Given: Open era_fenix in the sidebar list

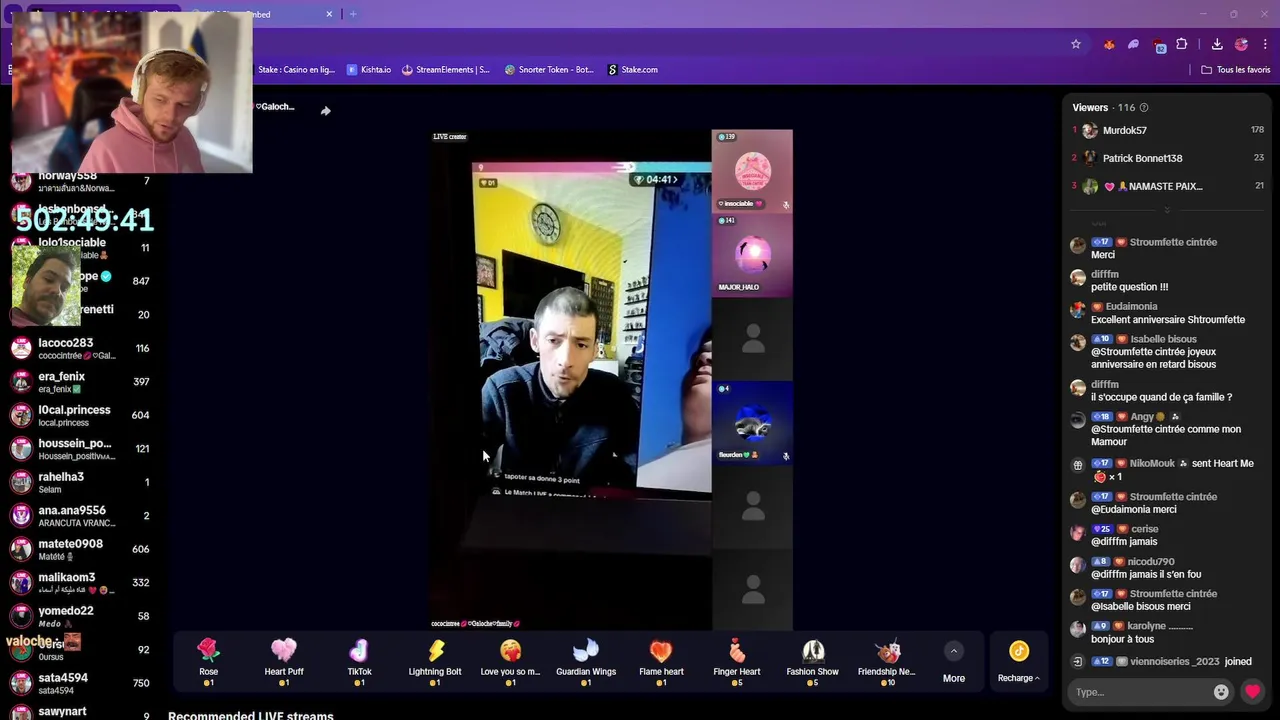Looking at the screenshot, I should point(82,382).
